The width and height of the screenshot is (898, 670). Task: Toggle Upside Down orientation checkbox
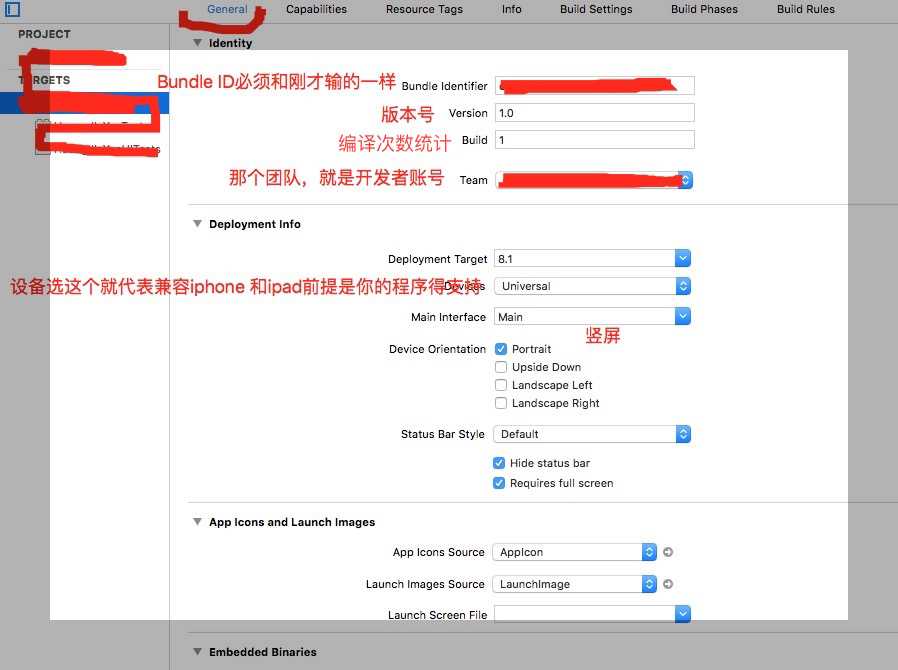coord(501,367)
